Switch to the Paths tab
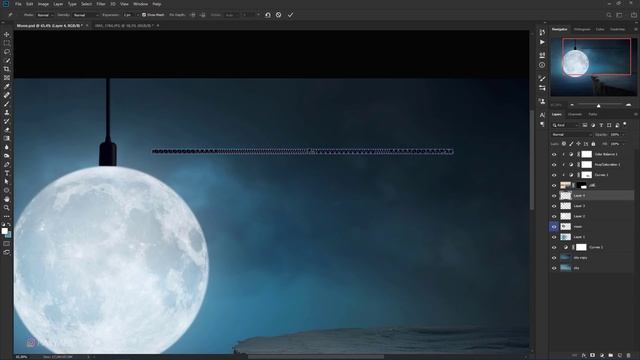 (x=593, y=114)
